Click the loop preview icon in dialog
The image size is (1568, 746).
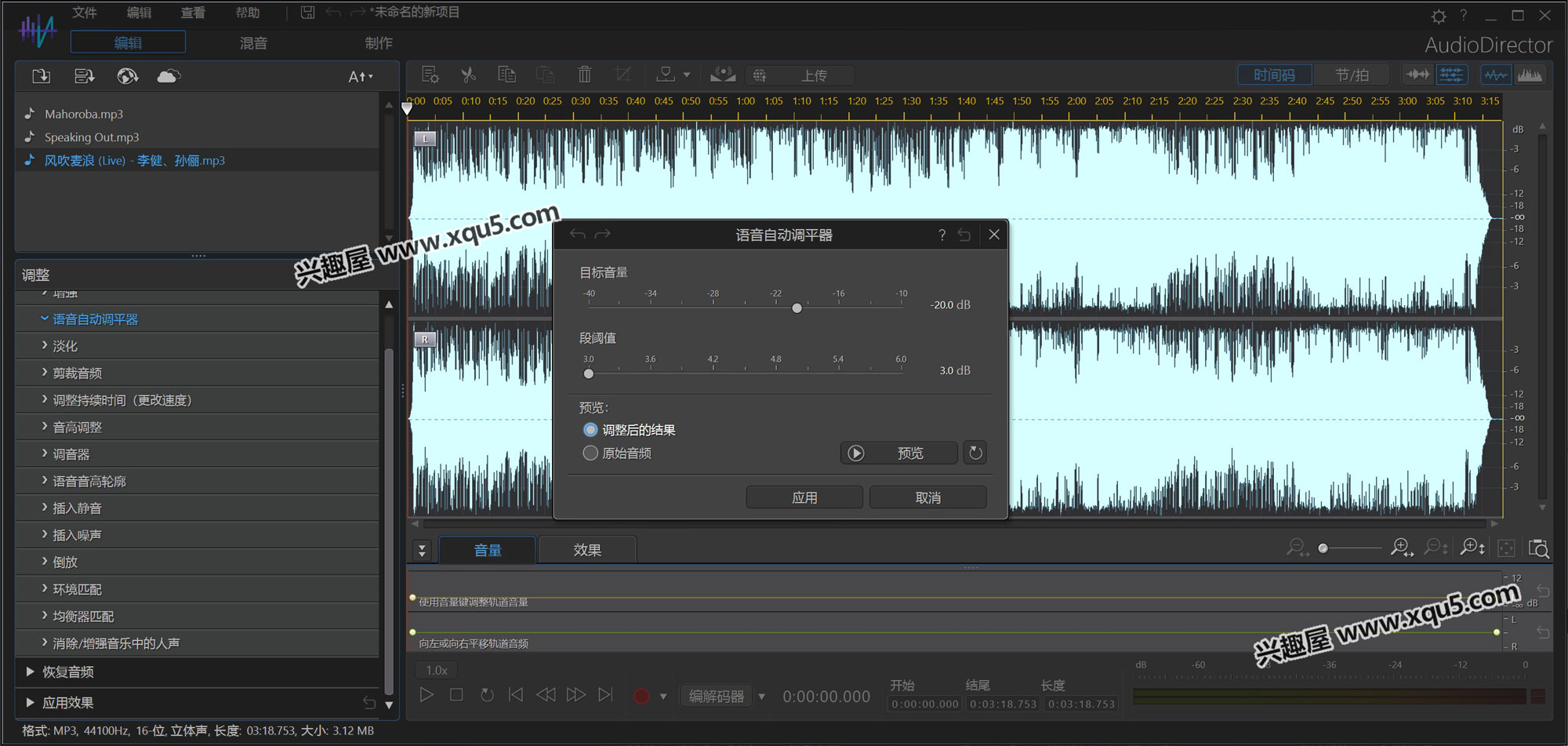point(975,453)
